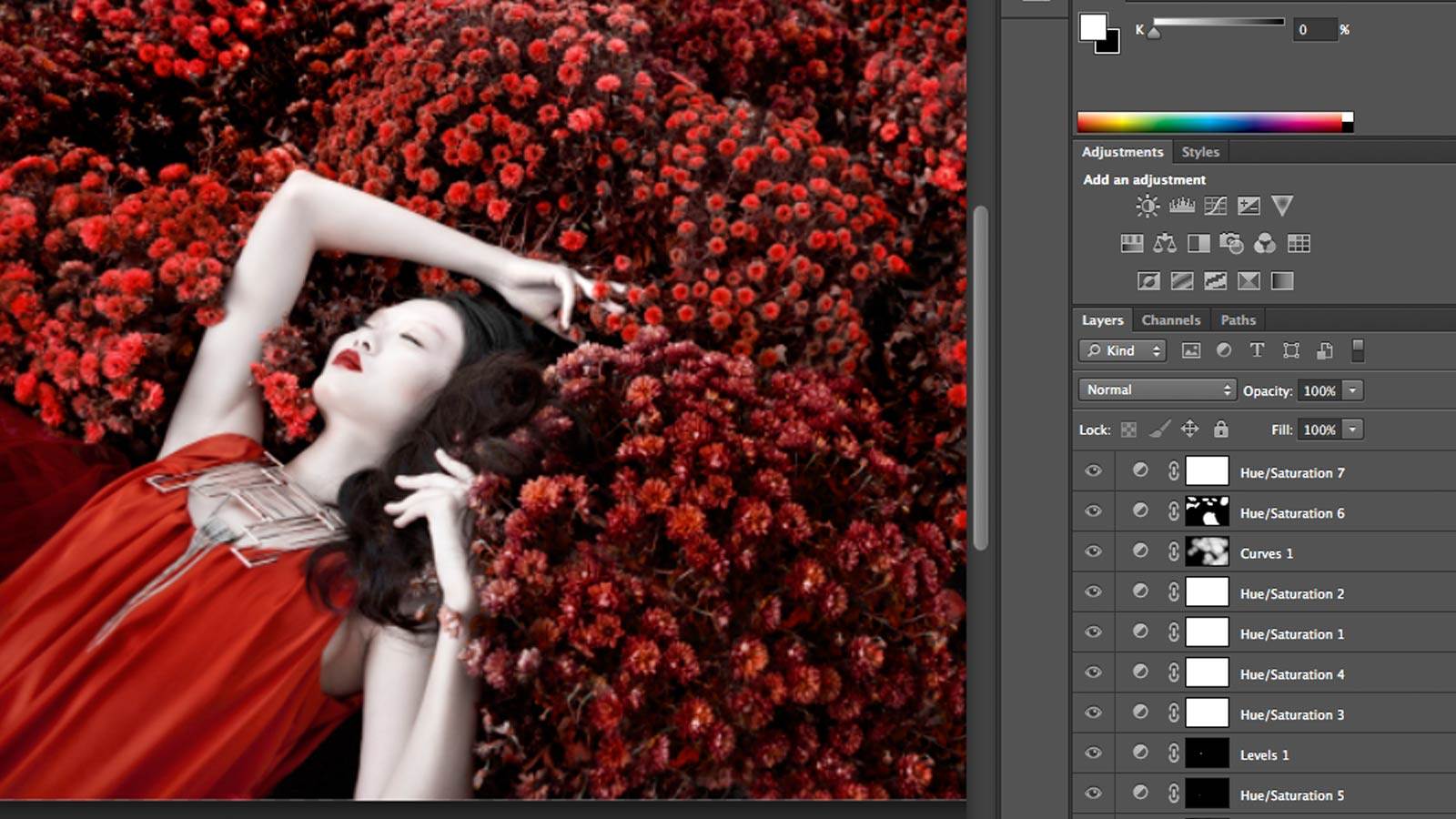Filter layers by type (T) icon
Viewport: 1456px width, 819px height.
pyautogui.click(x=1257, y=350)
